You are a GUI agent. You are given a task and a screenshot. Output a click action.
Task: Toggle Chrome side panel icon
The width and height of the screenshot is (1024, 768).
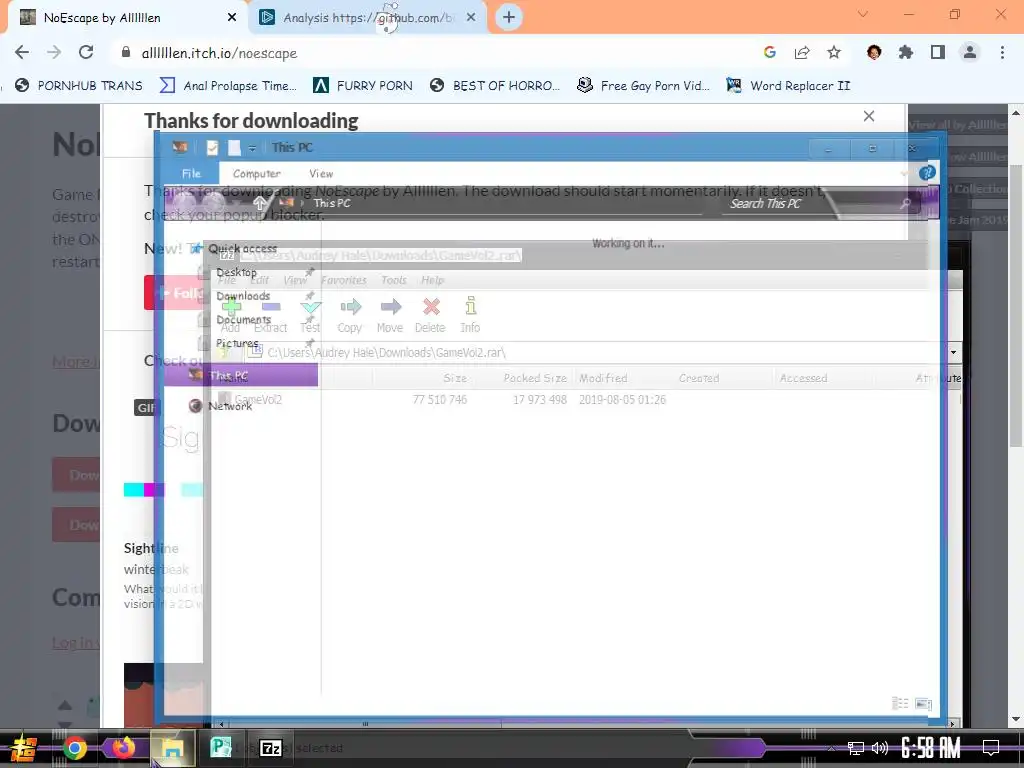(x=938, y=52)
